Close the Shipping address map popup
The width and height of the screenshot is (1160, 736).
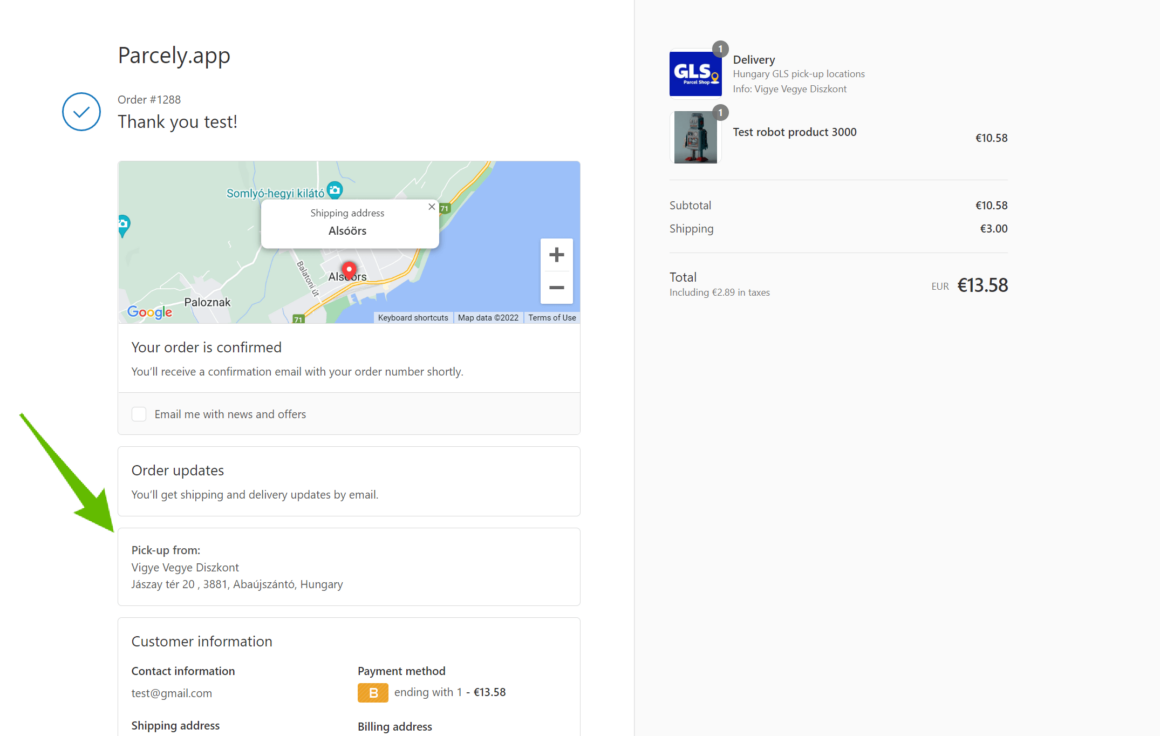[431, 206]
